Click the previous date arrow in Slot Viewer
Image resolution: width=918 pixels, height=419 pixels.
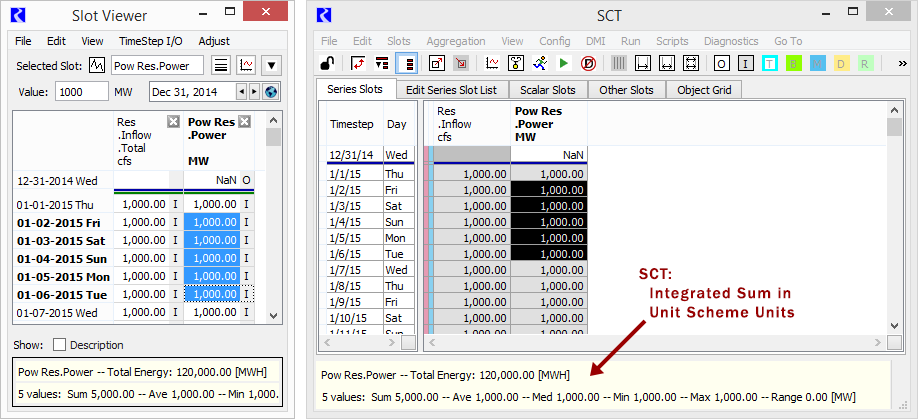coord(241,92)
